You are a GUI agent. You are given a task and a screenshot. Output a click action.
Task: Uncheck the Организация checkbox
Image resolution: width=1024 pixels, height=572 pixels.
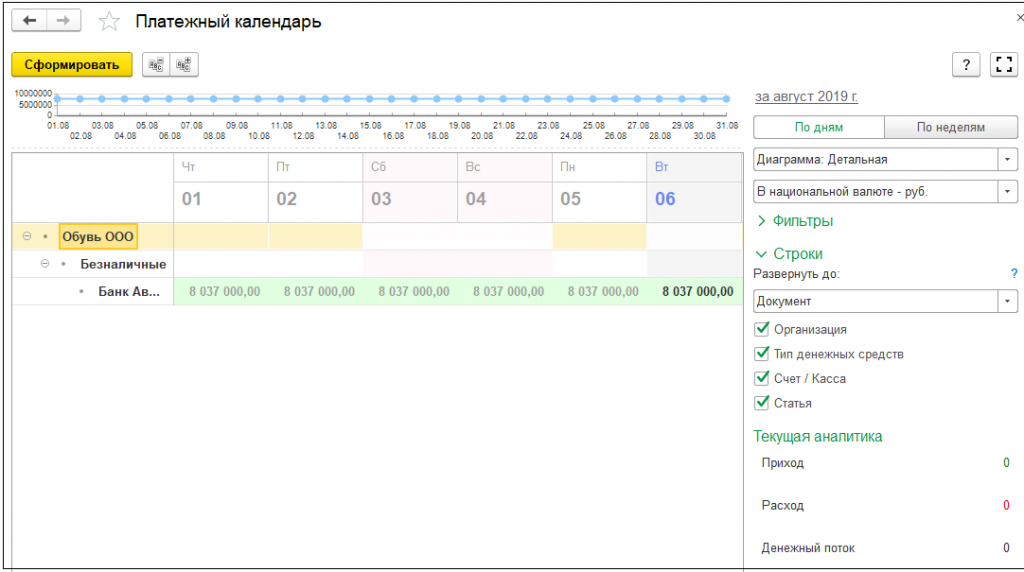[x=763, y=329]
